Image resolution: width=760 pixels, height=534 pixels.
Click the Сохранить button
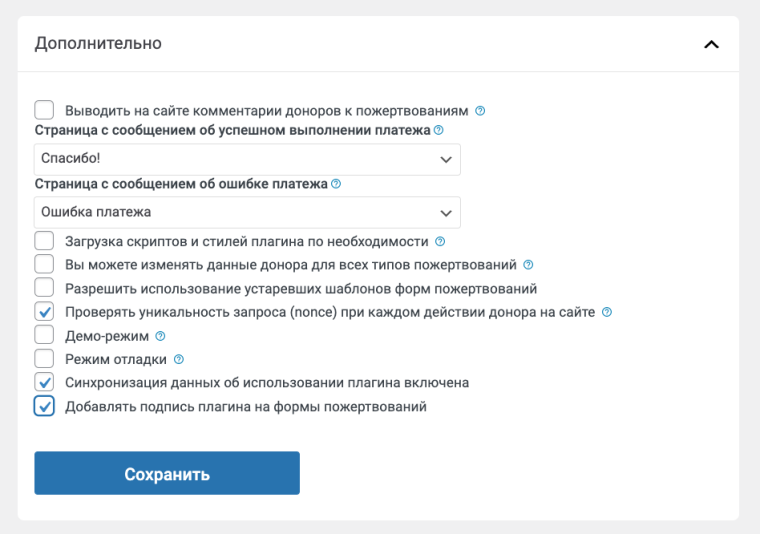[167, 473]
